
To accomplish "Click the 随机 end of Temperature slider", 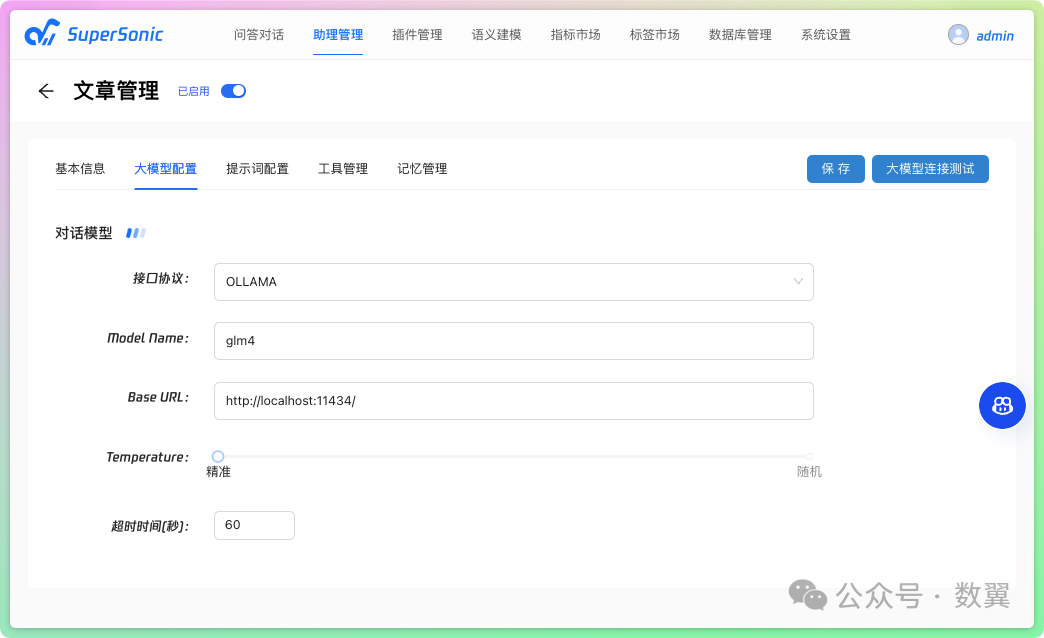I will tap(809, 457).
